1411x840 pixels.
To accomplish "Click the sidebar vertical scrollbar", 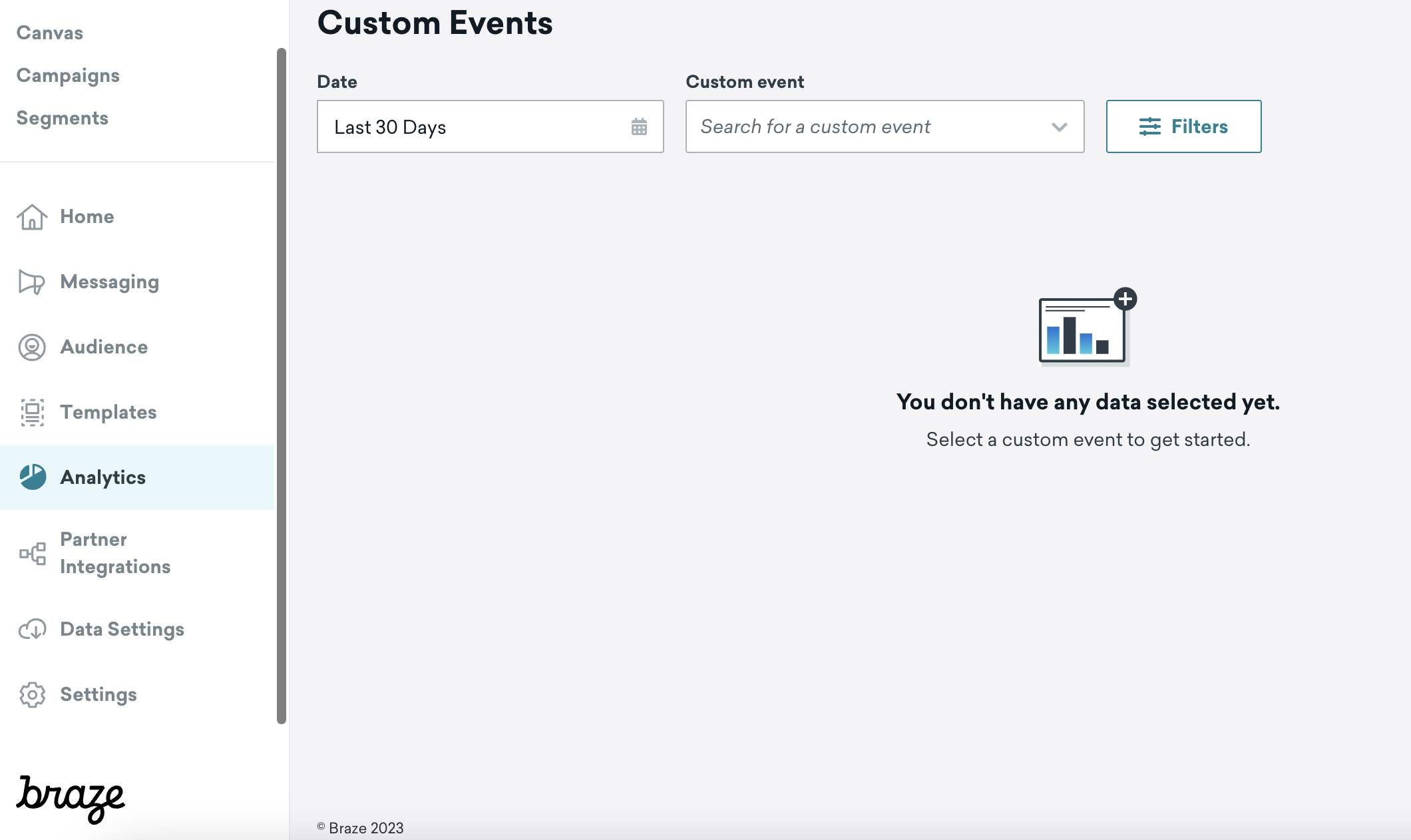I will (x=282, y=386).
